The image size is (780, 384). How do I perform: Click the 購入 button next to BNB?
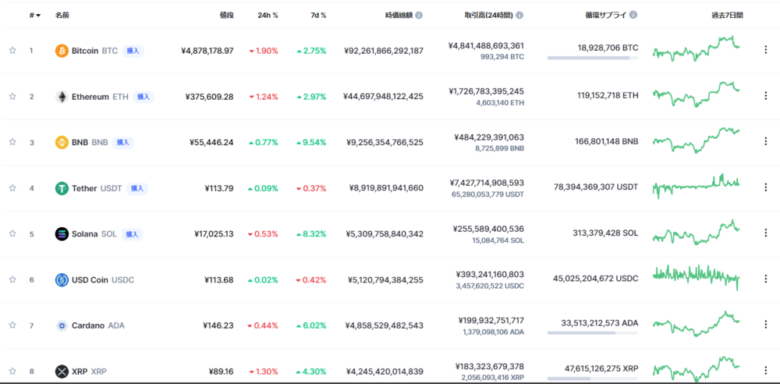[x=123, y=143]
